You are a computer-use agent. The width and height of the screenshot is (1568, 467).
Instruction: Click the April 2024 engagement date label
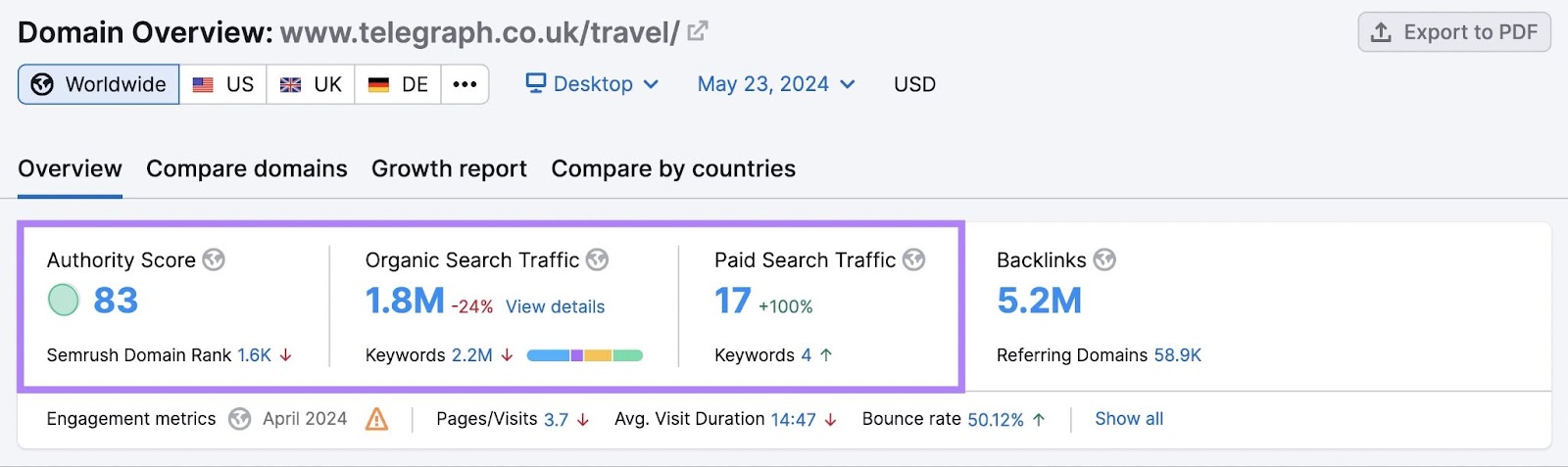click(305, 419)
